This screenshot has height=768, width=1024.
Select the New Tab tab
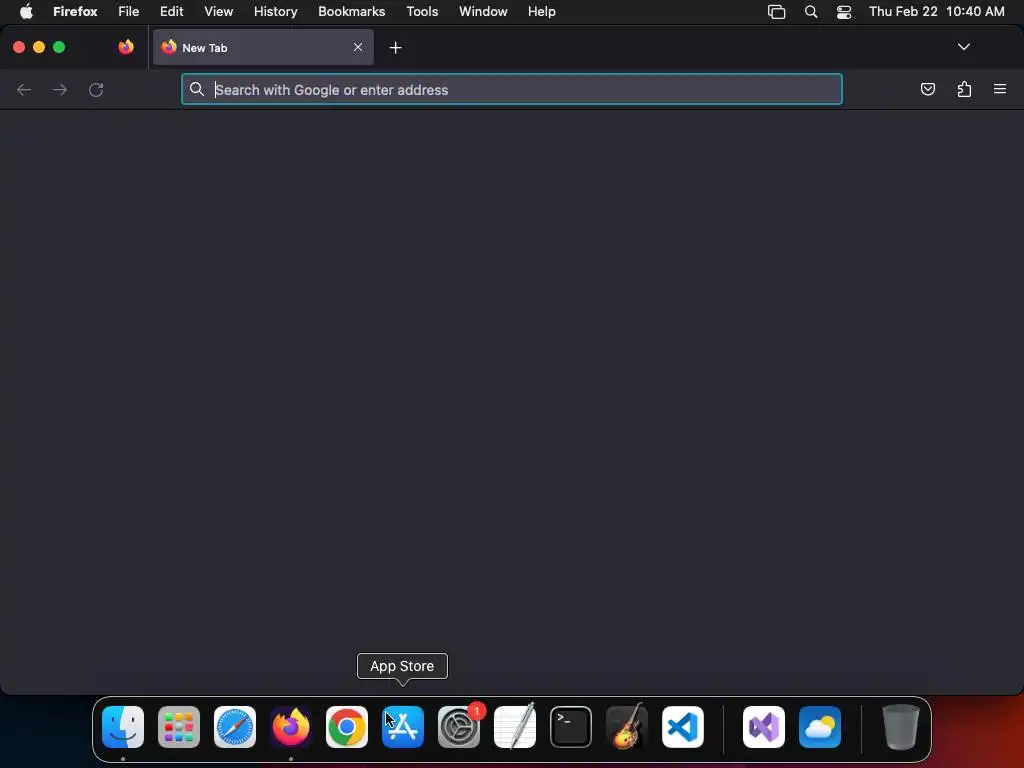(263, 47)
